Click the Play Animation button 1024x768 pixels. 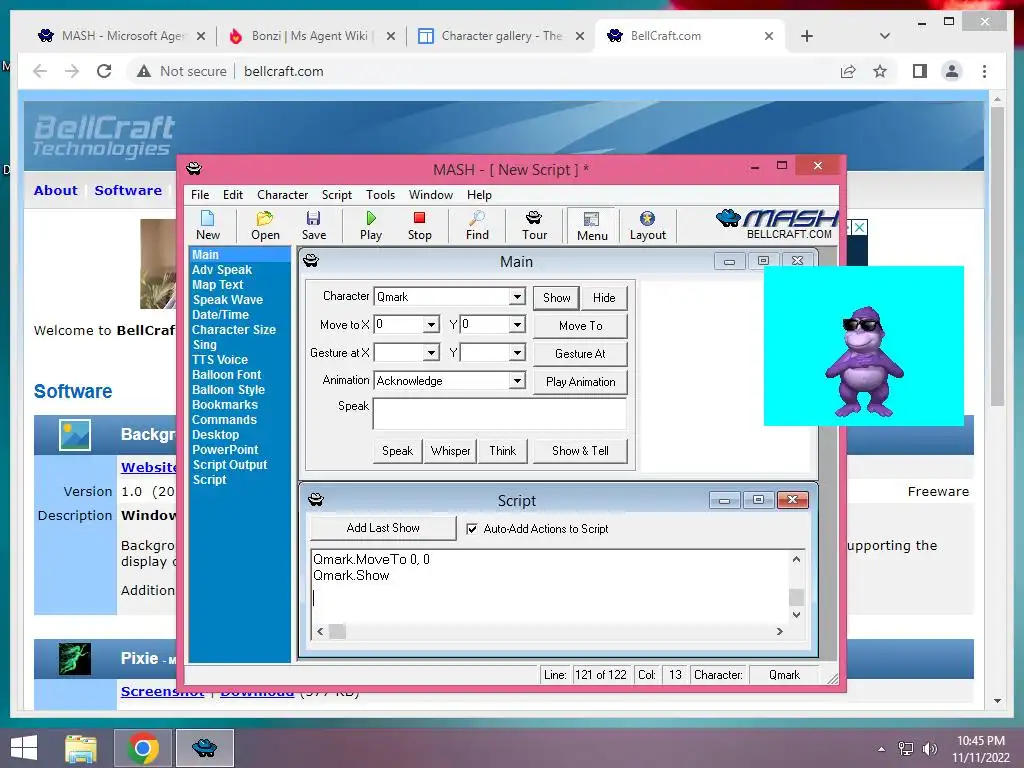click(581, 382)
